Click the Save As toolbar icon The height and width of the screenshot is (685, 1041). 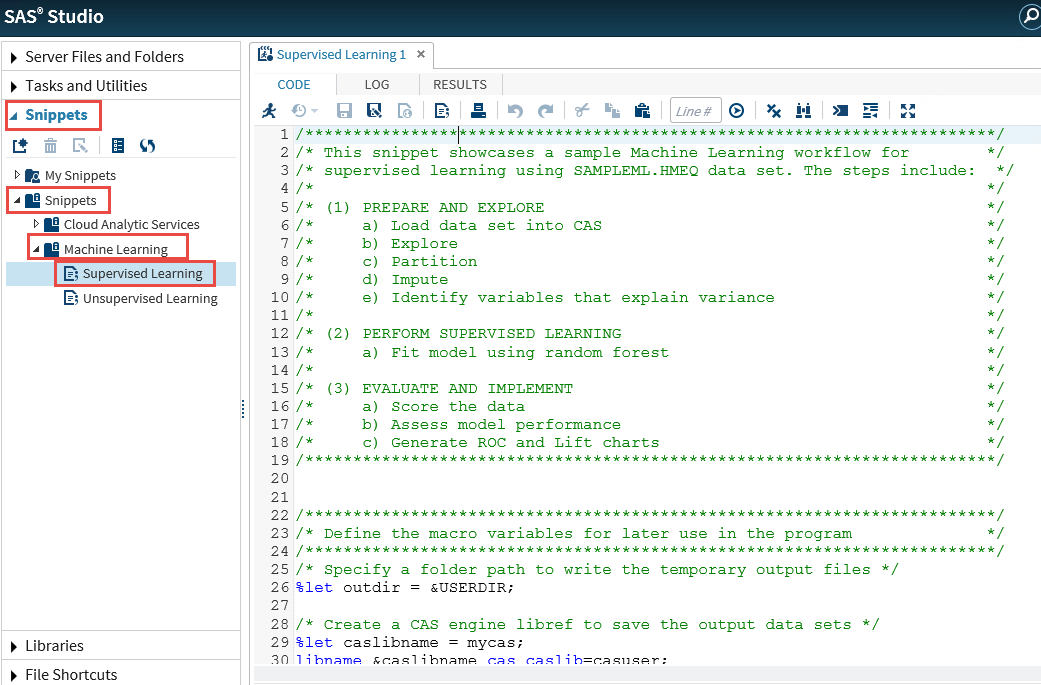click(374, 111)
